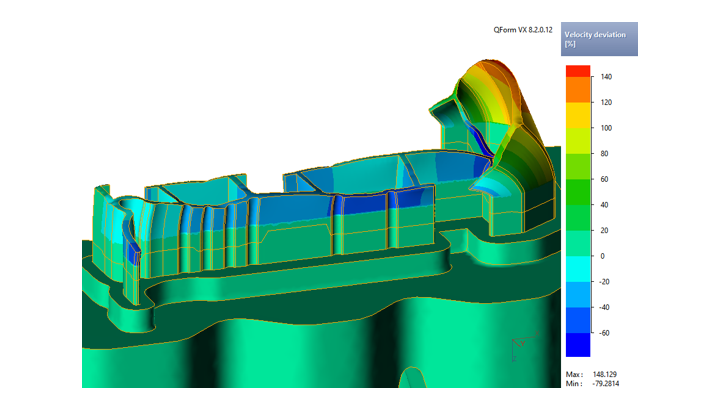
Task: Click the Velocity deviation [%] label box
Action: click(599, 39)
